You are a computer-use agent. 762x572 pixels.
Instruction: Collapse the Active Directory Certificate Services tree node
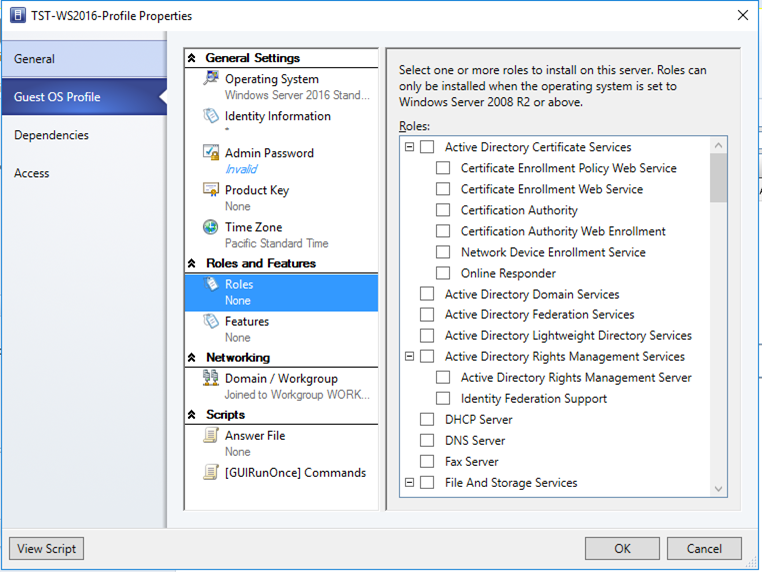pyautogui.click(x=410, y=147)
